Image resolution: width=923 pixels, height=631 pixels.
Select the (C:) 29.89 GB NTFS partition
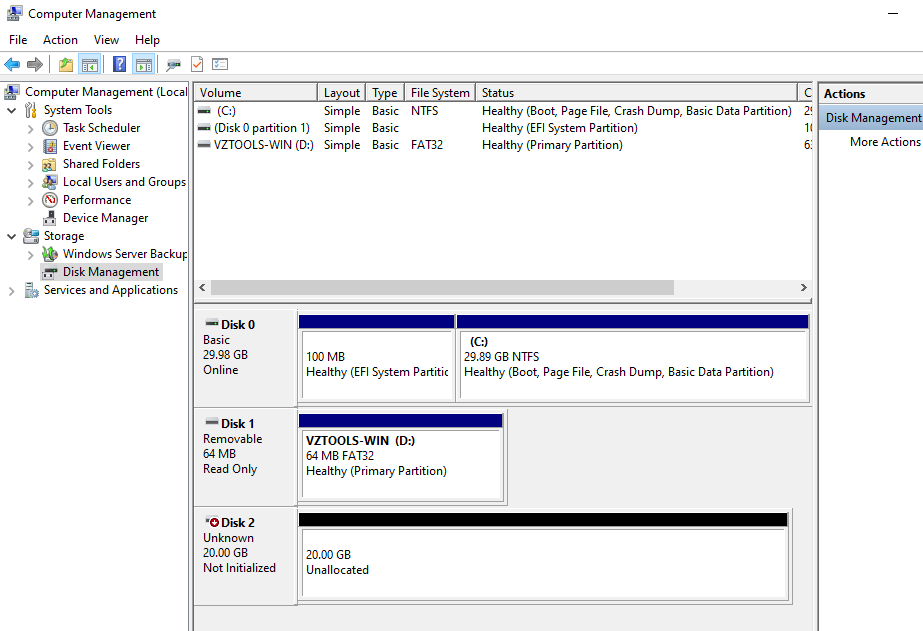633,358
